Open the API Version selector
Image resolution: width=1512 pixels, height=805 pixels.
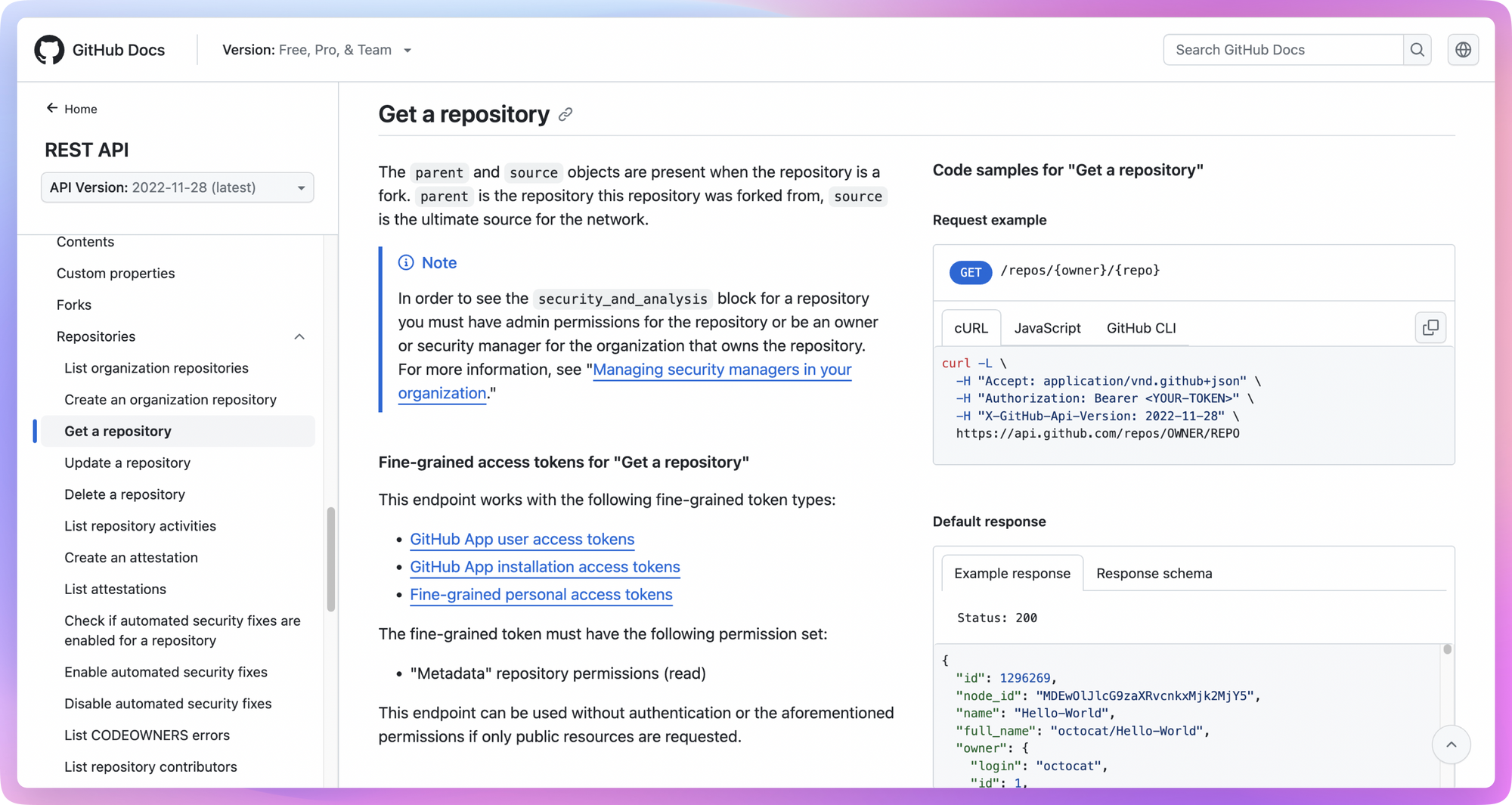click(177, 187)
